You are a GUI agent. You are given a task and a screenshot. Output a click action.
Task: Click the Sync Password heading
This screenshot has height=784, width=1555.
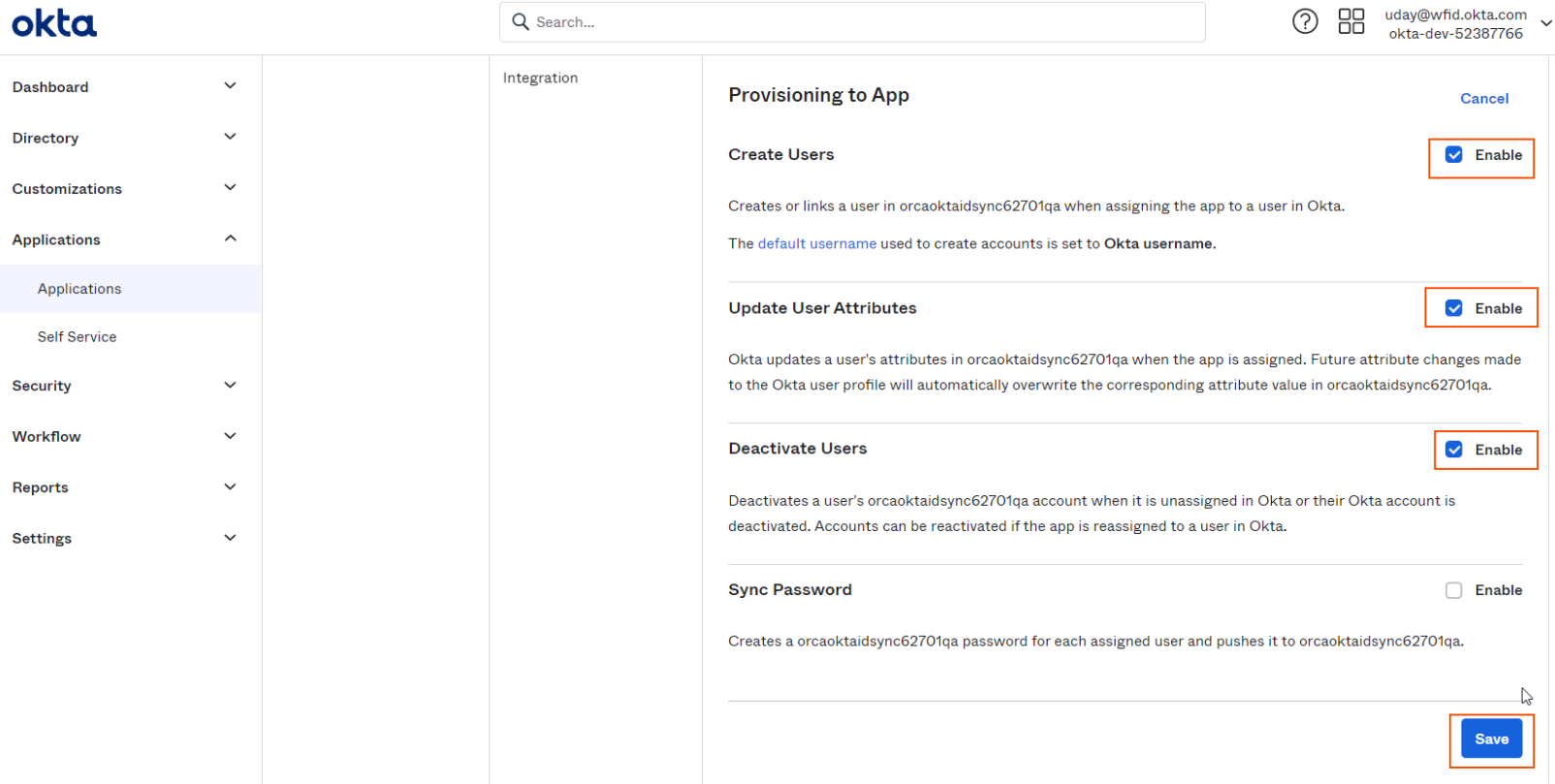pyautogui.click(x=790, y=590)
